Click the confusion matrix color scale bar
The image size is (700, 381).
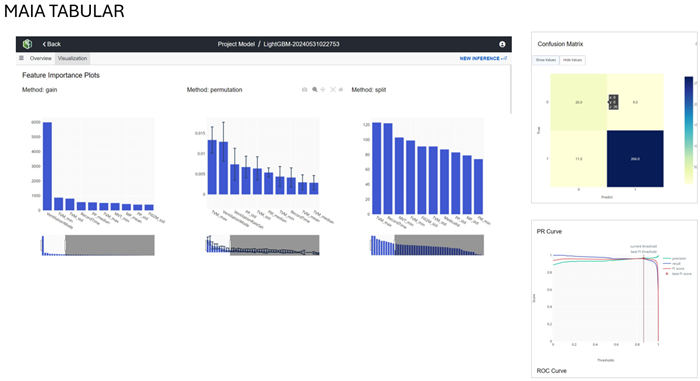(x=689, y=130)
